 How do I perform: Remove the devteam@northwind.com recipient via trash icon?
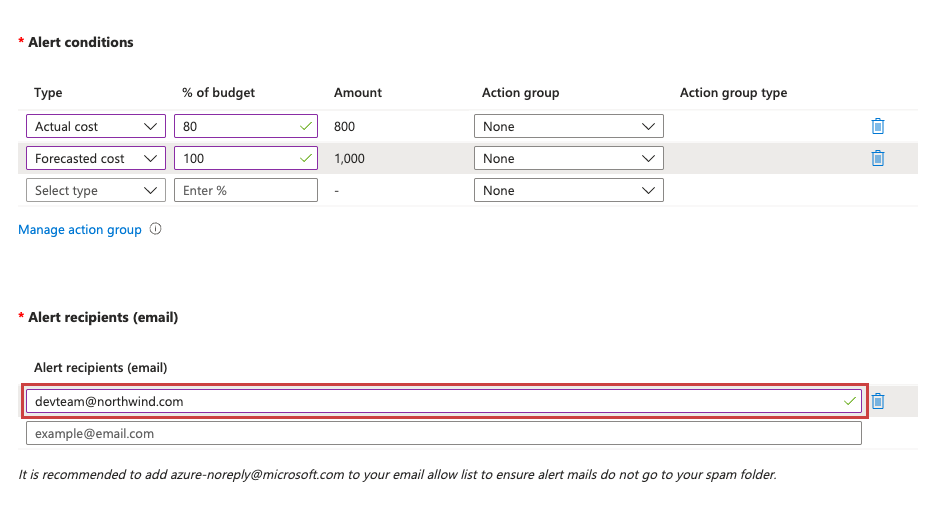click(878, 402)
